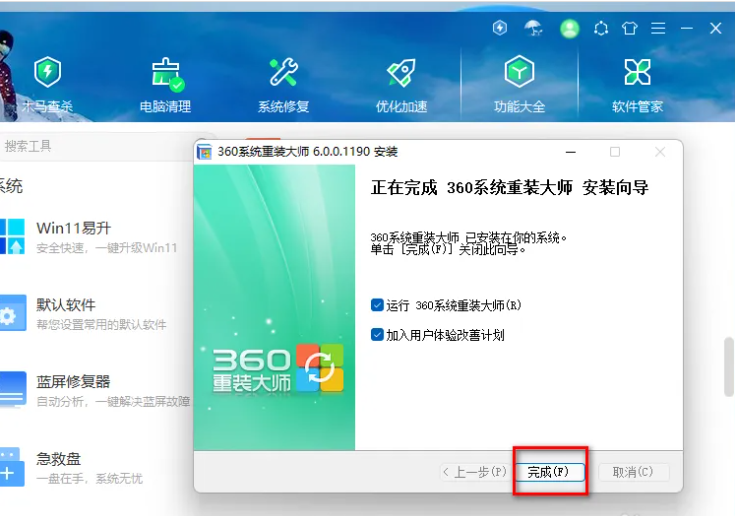The width and height of the screenshot is (735, 516).
Task: Close the installer dialog
Action: (660, 152)
